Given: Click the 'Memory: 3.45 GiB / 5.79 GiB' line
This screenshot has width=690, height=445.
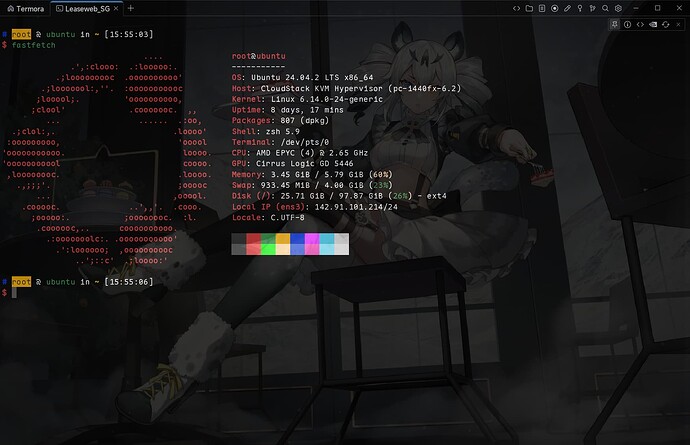Looking at the screenshot, I should pyautogui.click(x=312, y=175).
